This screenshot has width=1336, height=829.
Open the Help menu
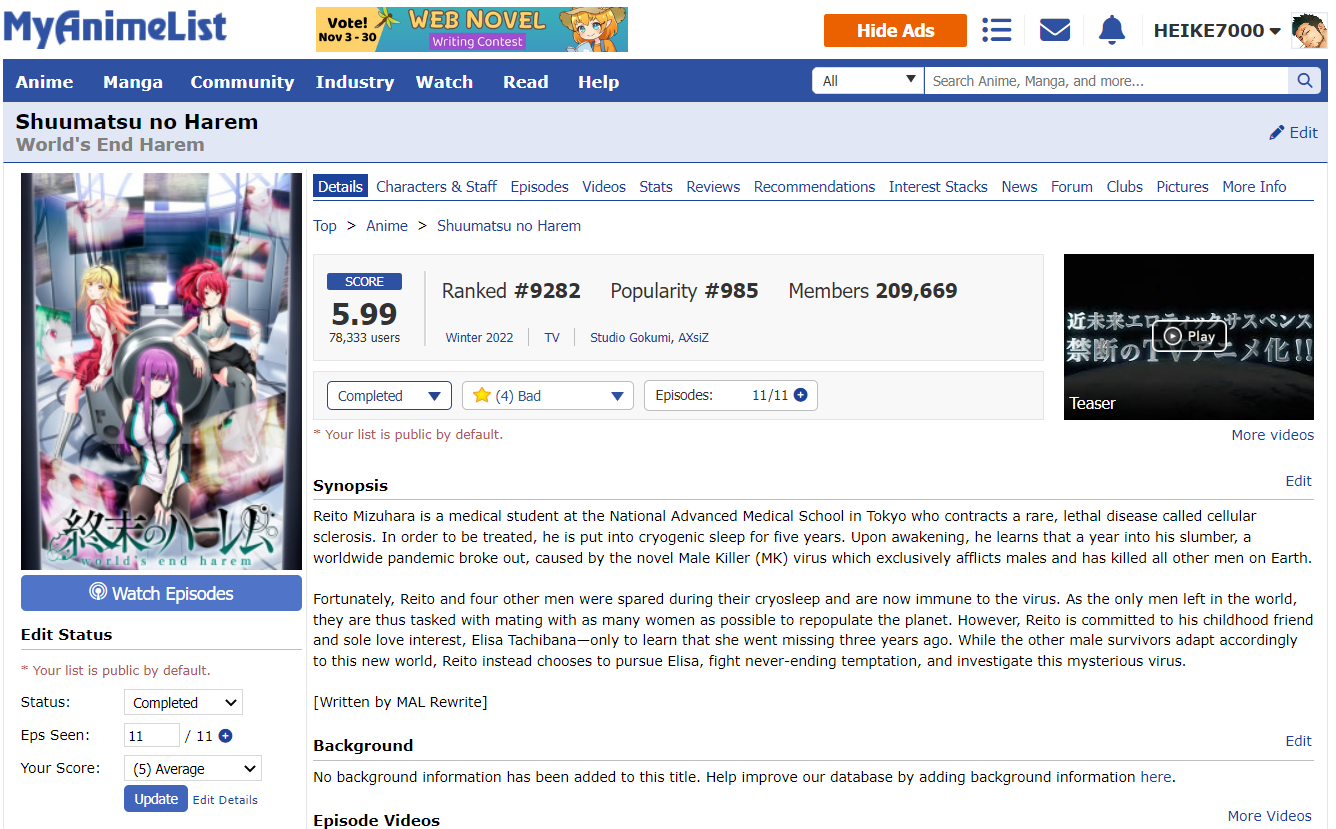coord(598,82)
